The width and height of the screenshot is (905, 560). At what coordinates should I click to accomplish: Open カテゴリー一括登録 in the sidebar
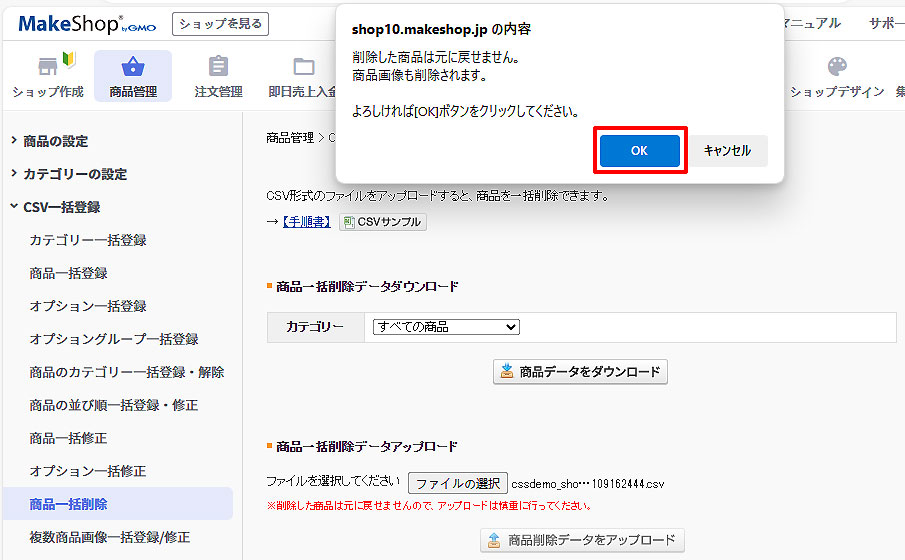coord(88,240)
